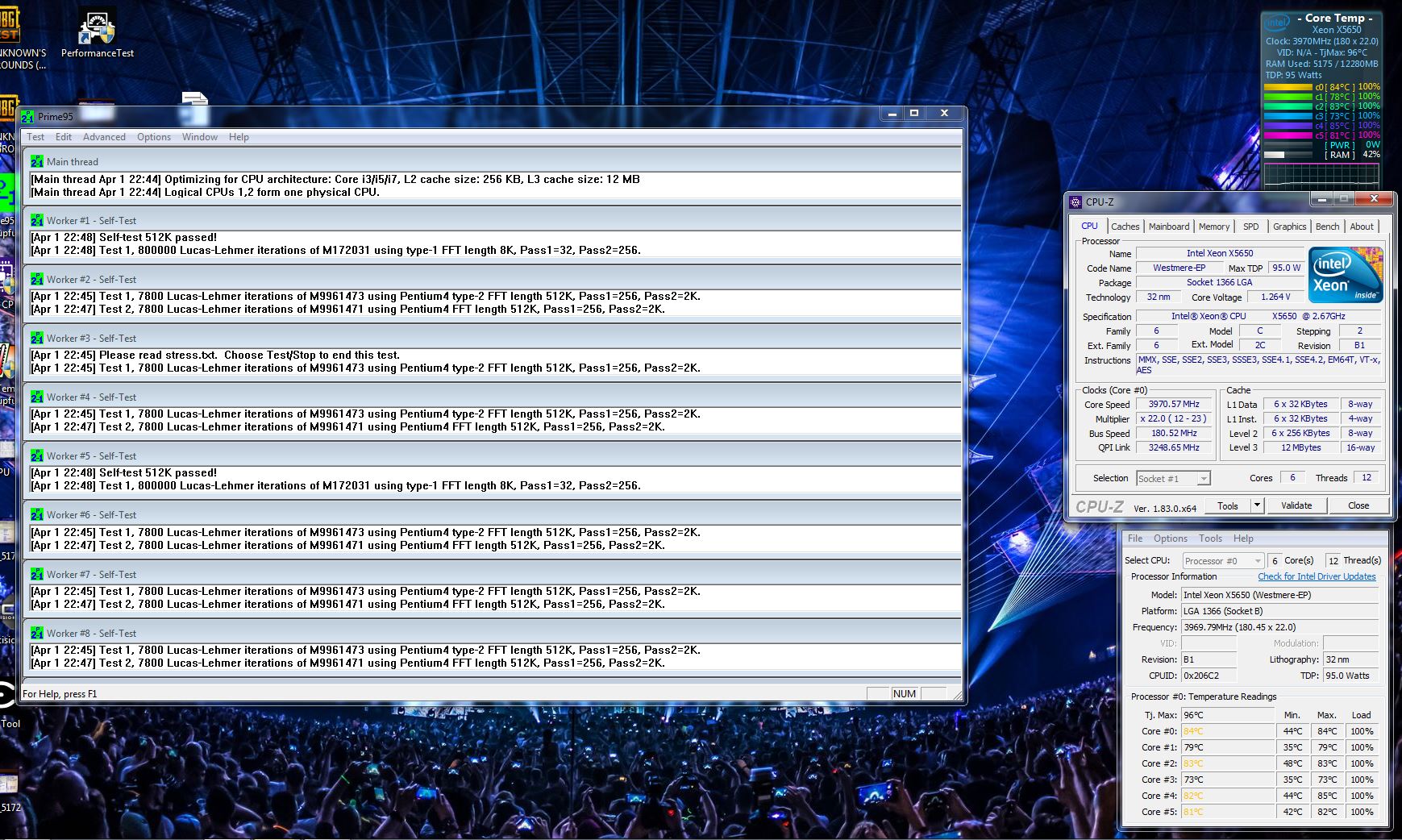Switch to the Mainboard tab

point(1169,227)
